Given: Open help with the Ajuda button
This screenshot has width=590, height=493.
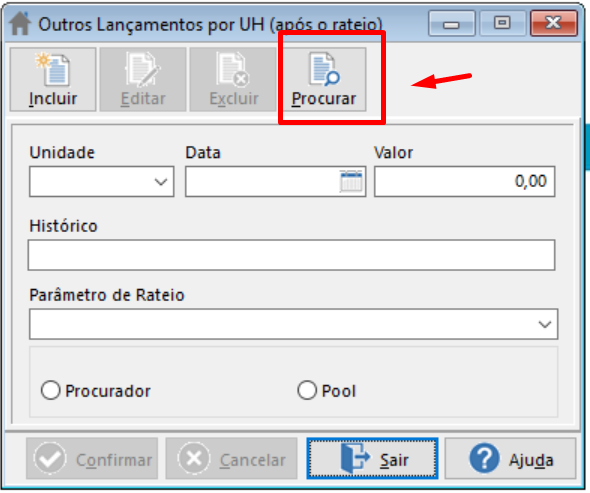Looking at the screenshot, I should coord(511,458).
